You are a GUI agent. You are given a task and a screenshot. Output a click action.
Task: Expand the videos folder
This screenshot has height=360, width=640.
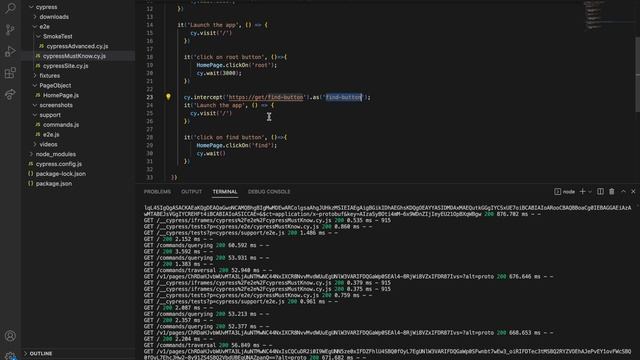[35, 144]
